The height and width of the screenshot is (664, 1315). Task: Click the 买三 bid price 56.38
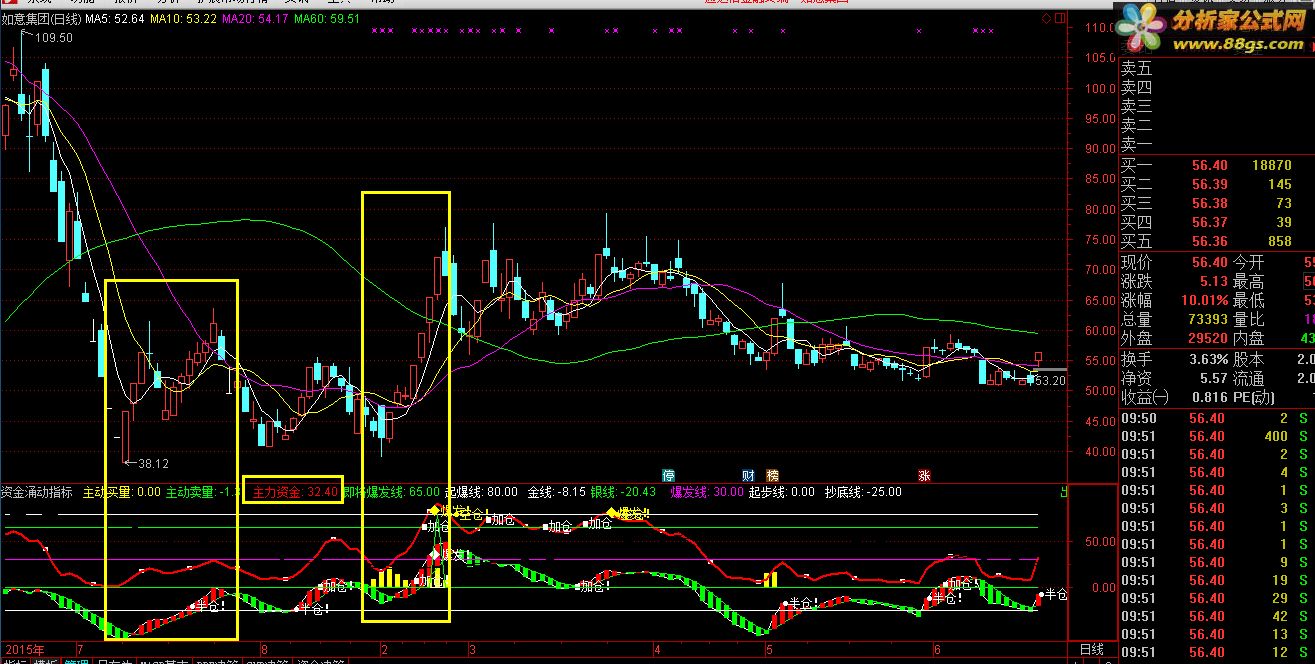1209,204
